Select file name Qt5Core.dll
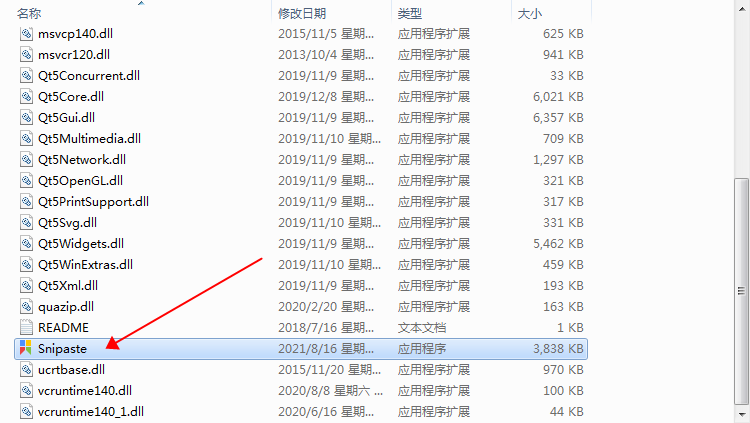Viewport: 750px width, 423px height. [71, 97]
